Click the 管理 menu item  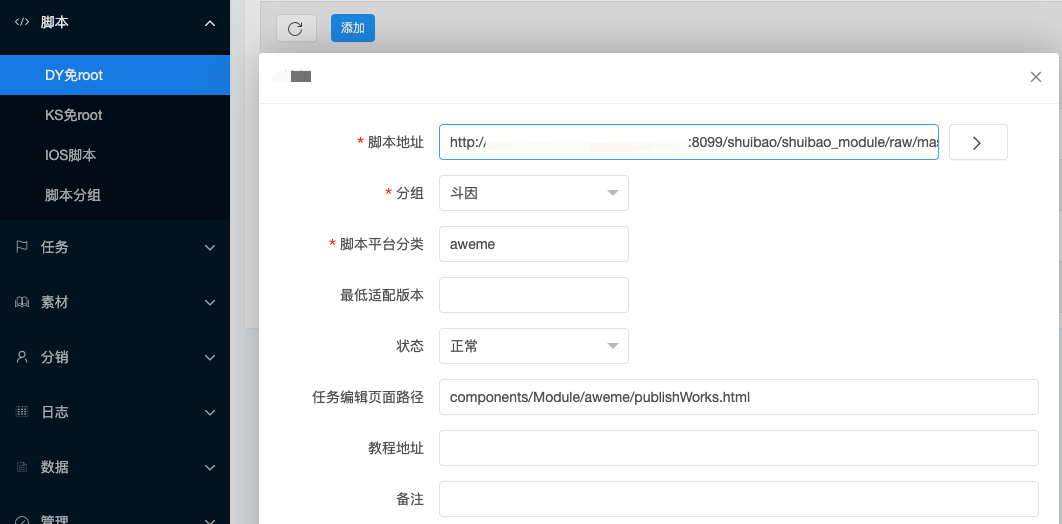pos(115,517)
